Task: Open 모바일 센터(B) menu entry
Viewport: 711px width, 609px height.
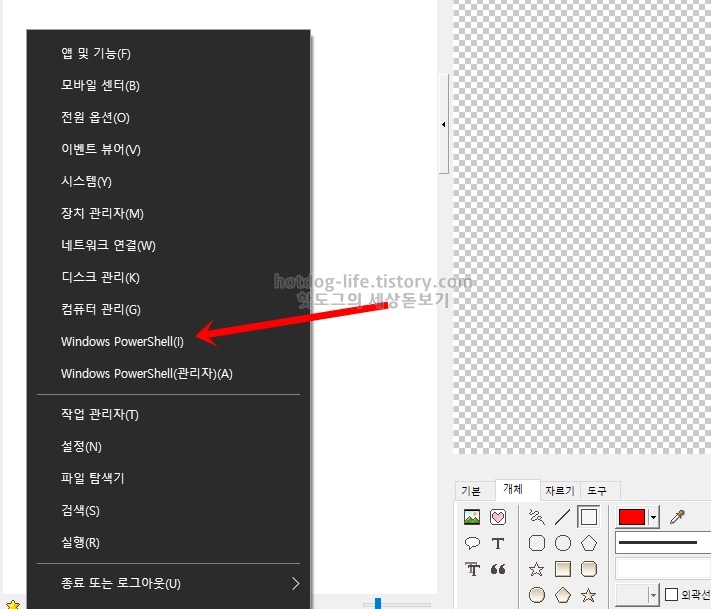Action: click(169, 85)
